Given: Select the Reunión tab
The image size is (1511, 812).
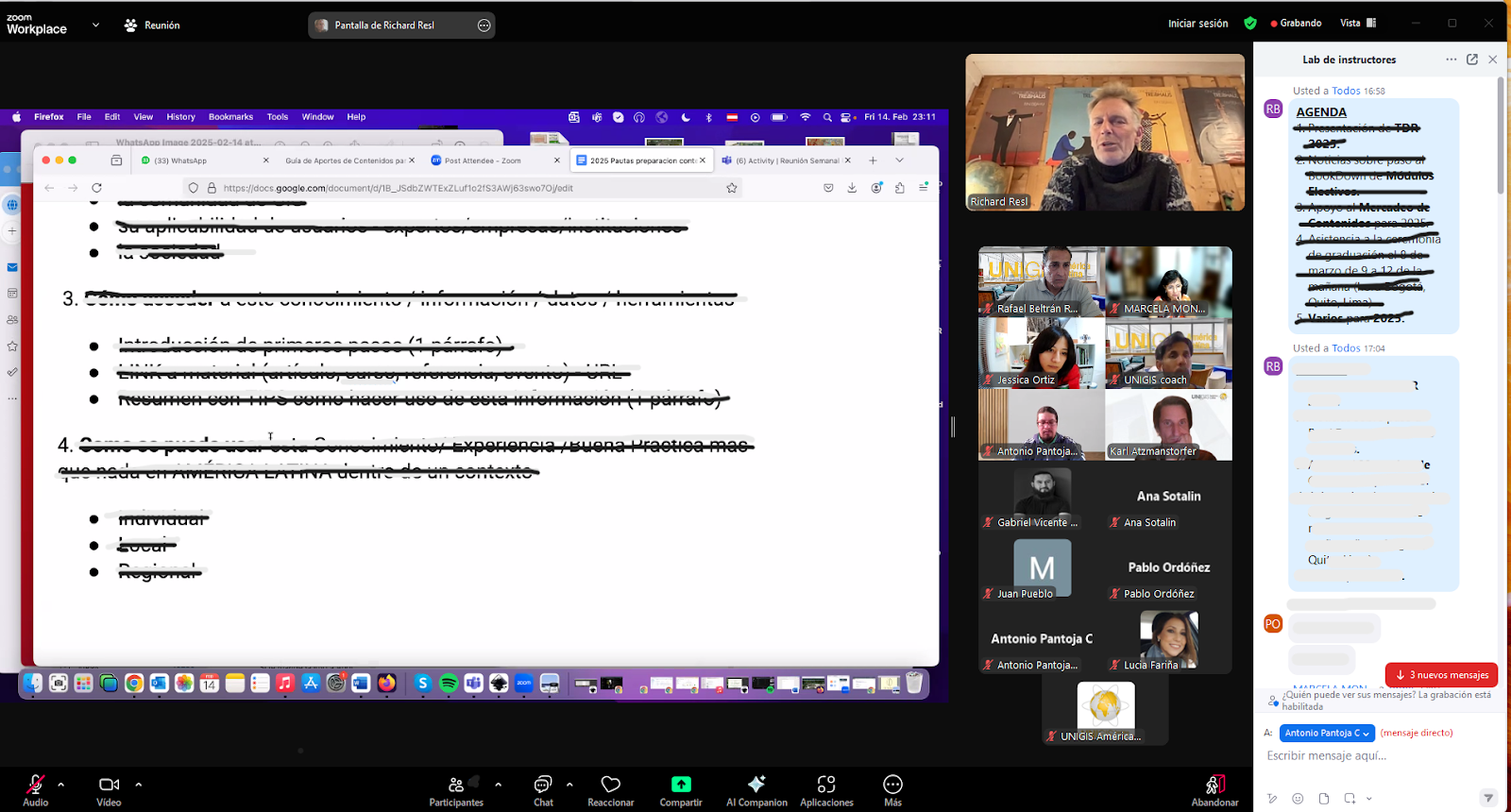Looking at the screenshot, I should pyautogui.click(x=152, y=25).
